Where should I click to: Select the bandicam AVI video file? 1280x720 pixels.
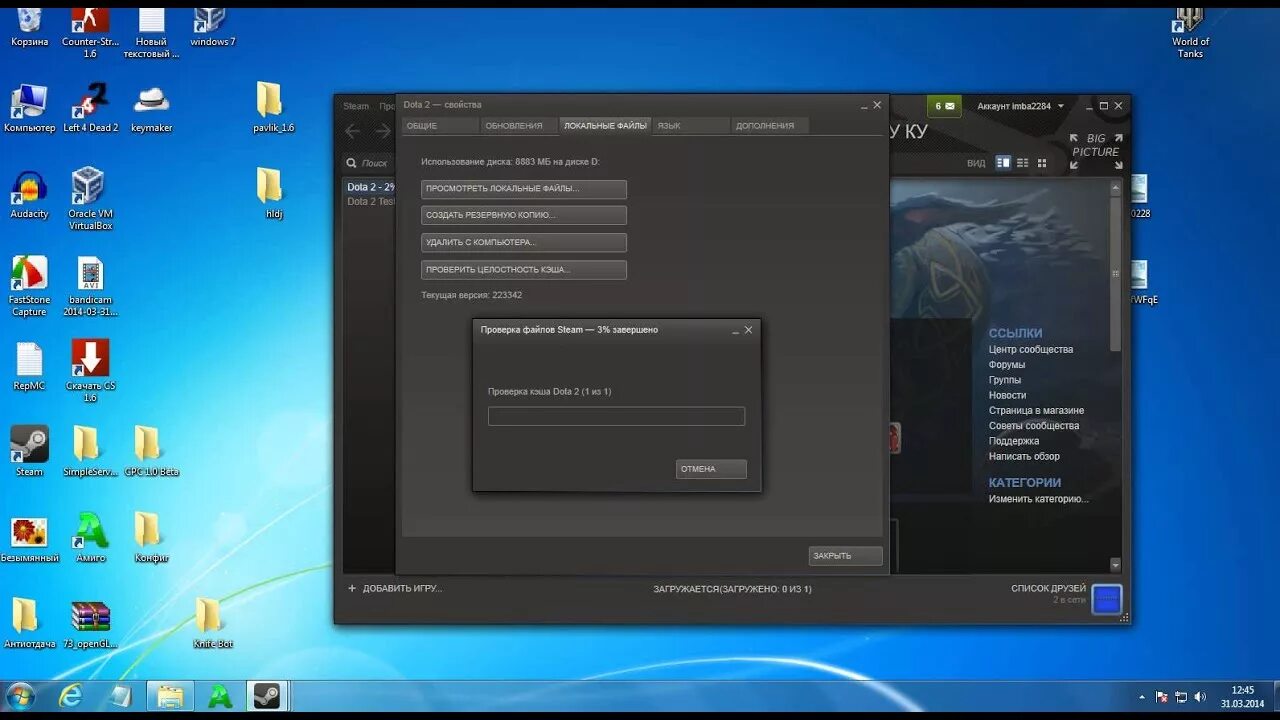point(90,287)
